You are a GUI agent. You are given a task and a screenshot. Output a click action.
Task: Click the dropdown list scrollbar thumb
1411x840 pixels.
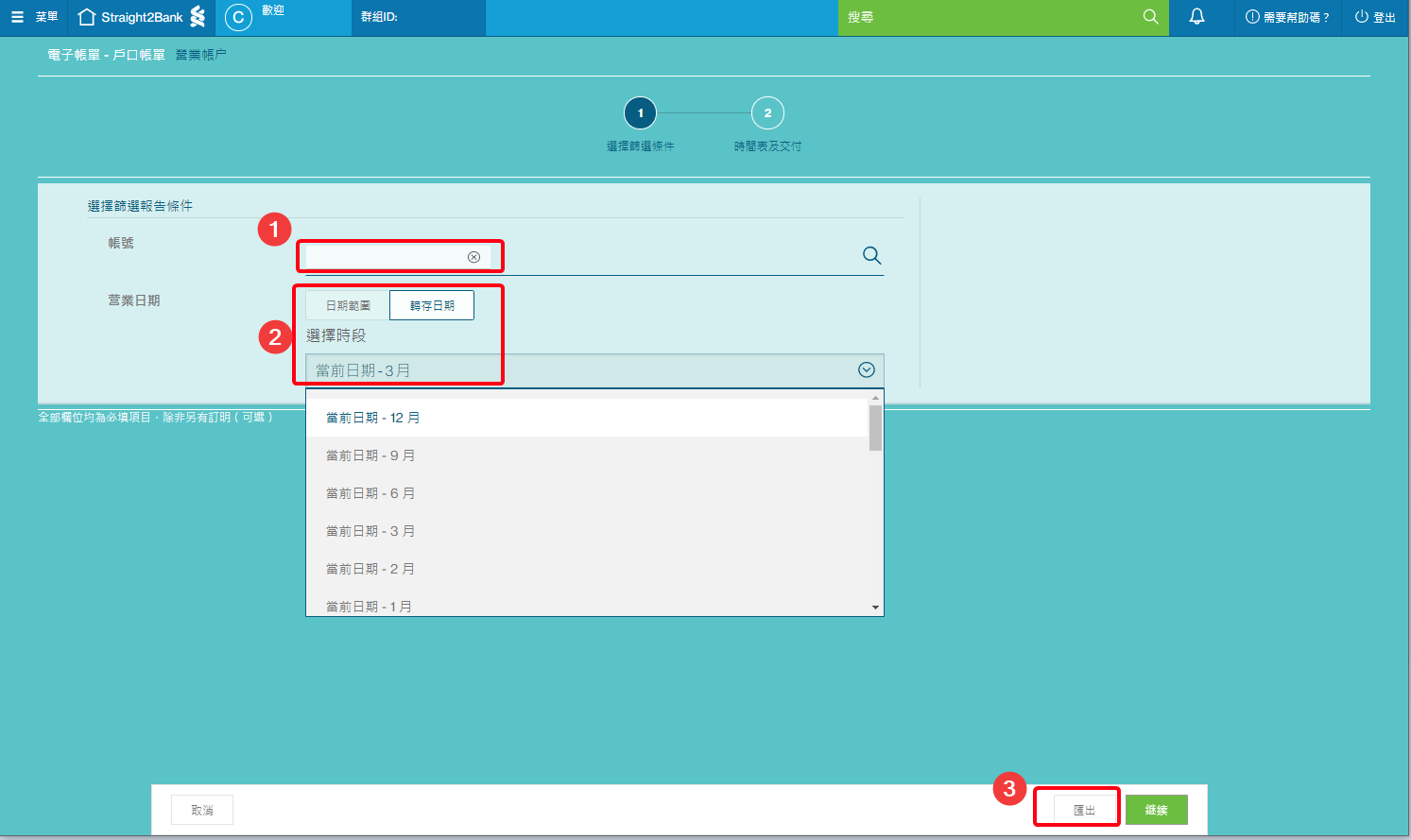tap(875, 428)
